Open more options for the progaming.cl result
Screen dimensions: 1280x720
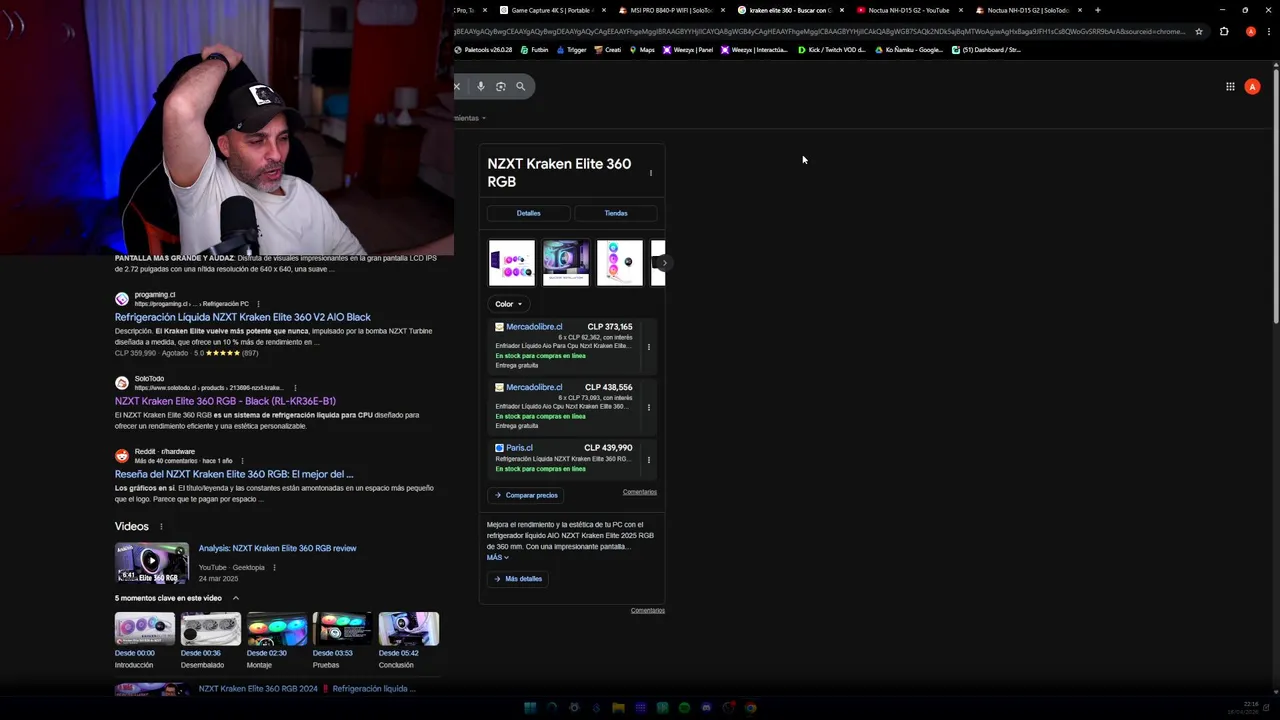coord(258,304)
